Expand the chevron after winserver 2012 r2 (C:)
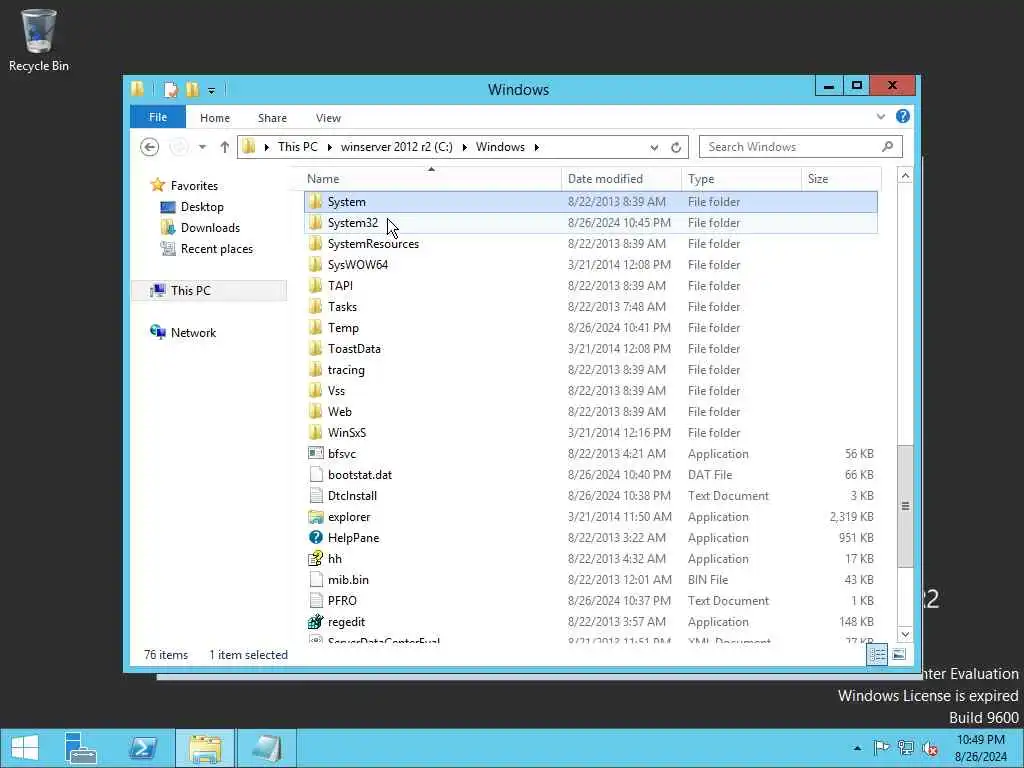The height and width of the screenshot is (768, 1024). (464, 147)
